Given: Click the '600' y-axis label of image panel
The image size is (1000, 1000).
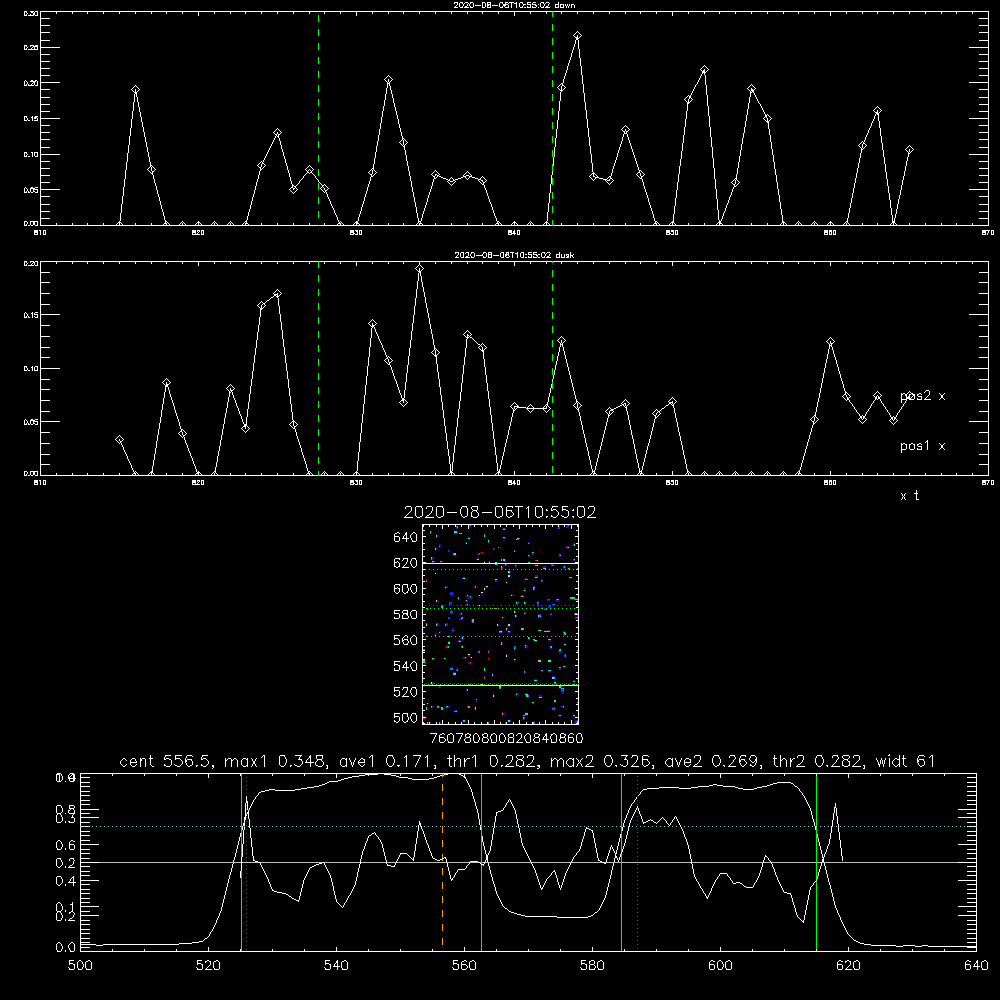Looking at the screenshot, I should [x=406, y=589].
